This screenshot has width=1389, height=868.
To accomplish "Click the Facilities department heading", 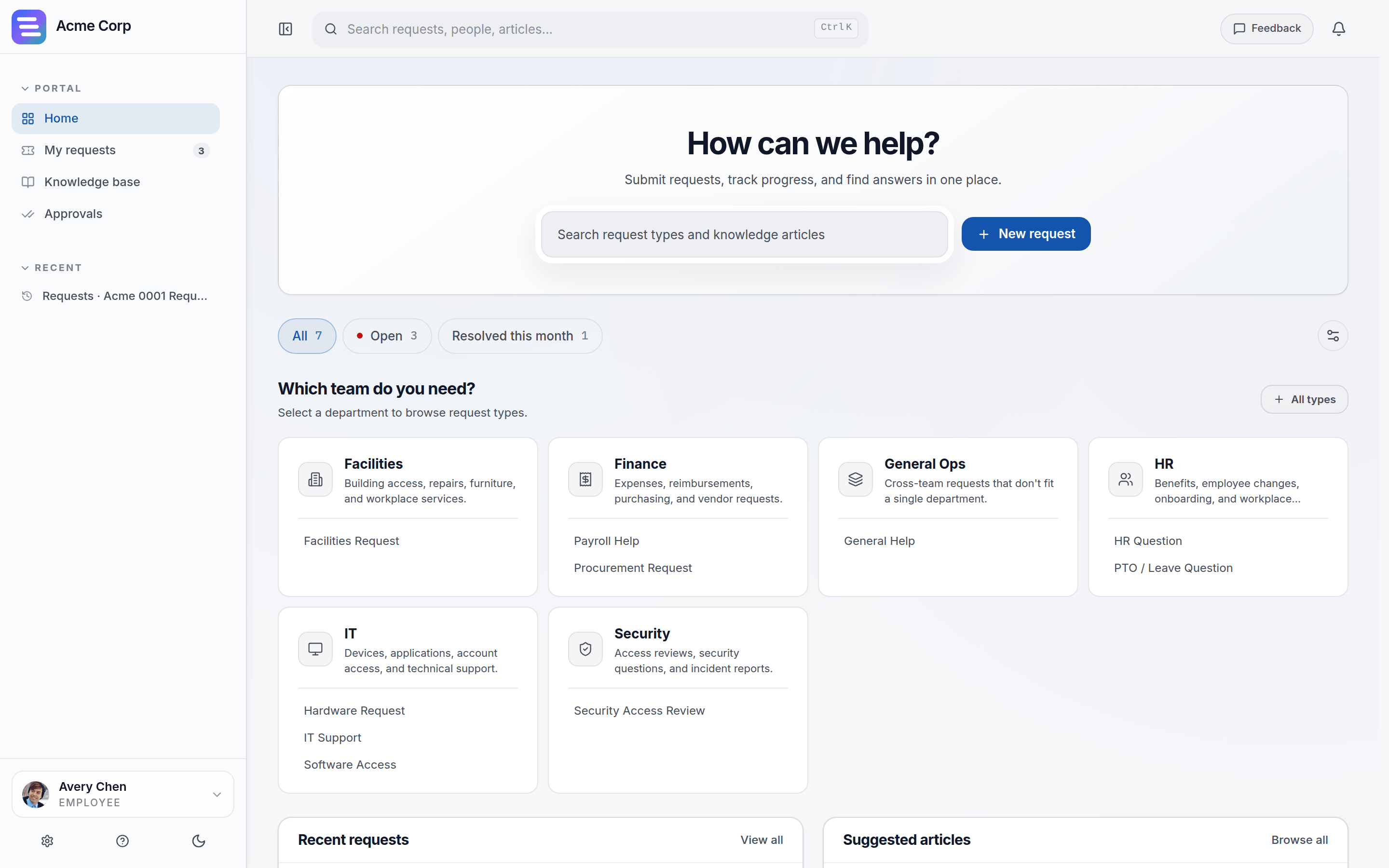I will 374,464.
